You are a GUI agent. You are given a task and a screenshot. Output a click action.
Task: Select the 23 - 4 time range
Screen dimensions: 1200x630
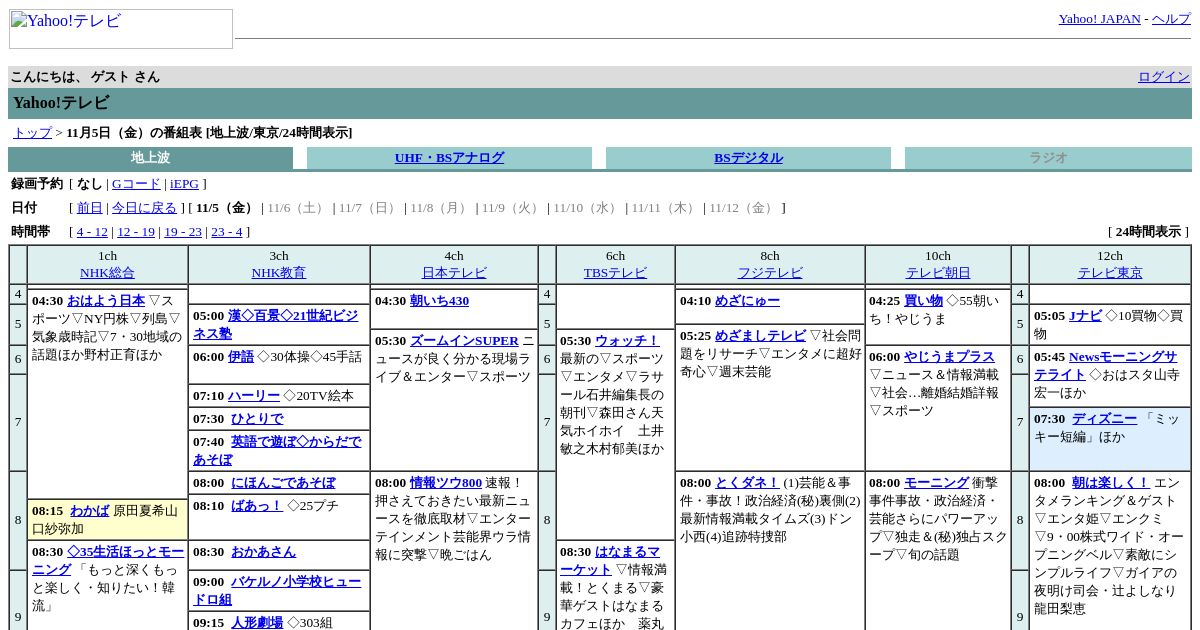[x=226, y=232]
